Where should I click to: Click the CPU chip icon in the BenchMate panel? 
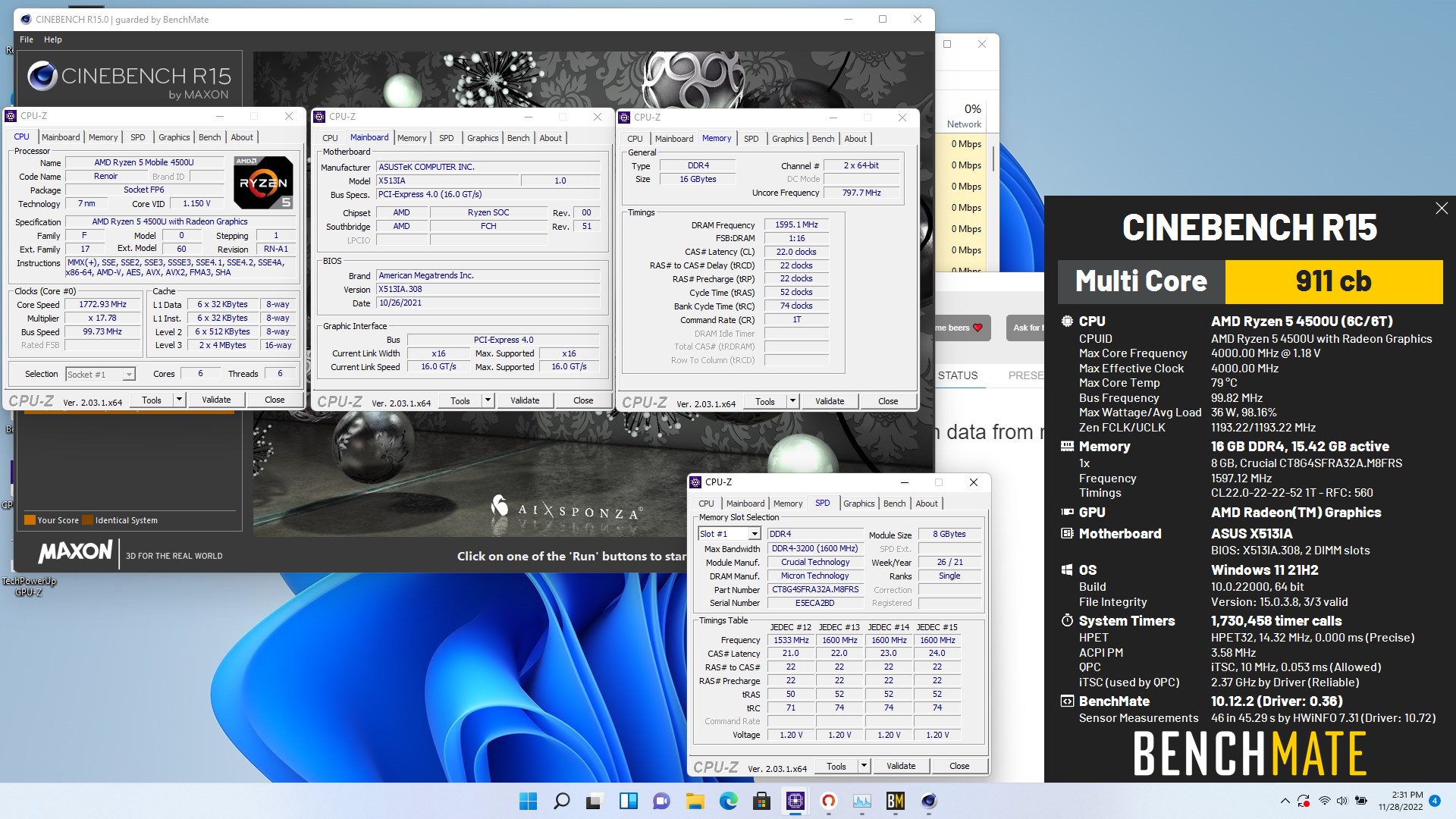click(x=1067, y=322)
